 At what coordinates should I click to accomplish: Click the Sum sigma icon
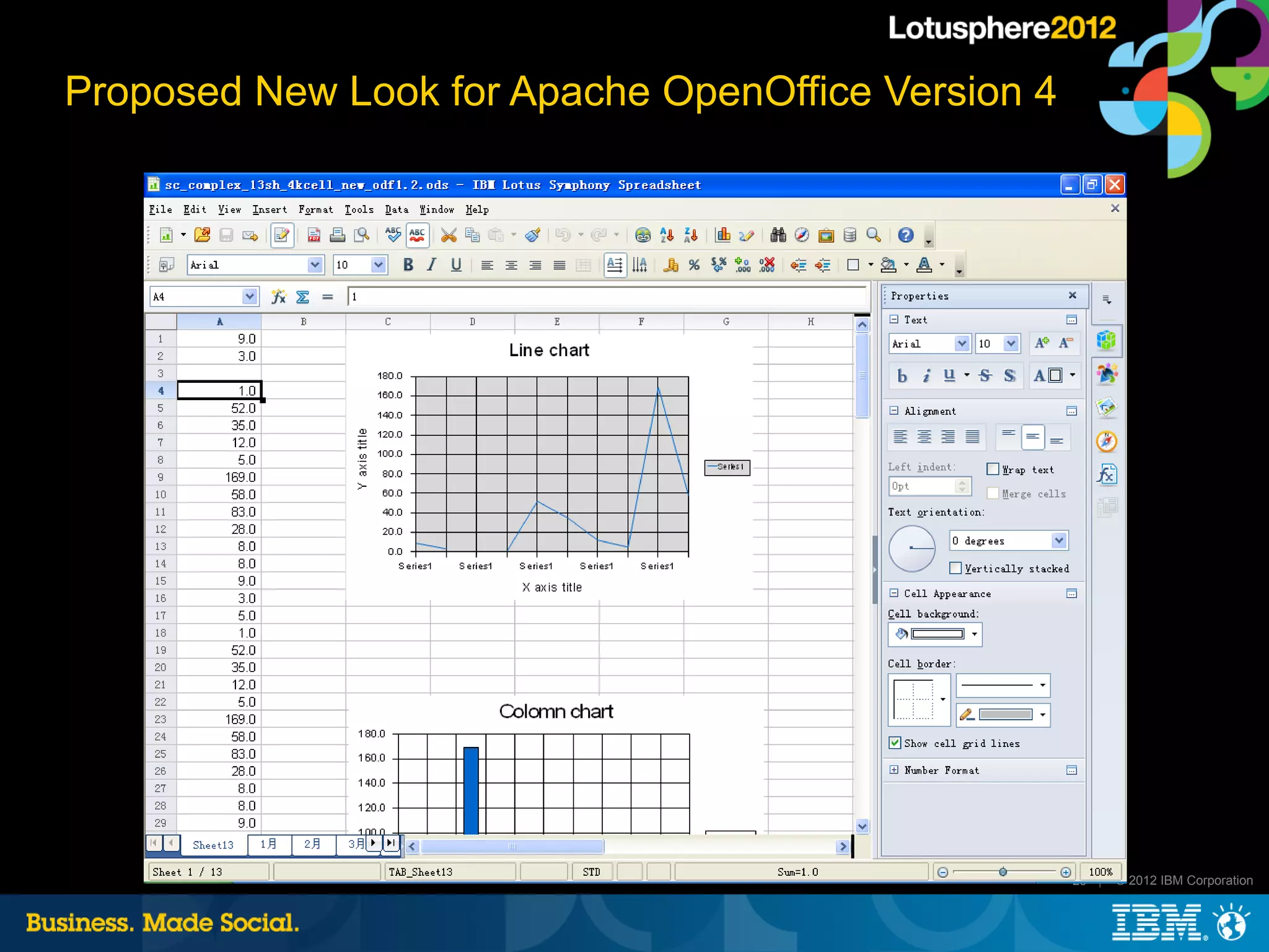[302, 297]
